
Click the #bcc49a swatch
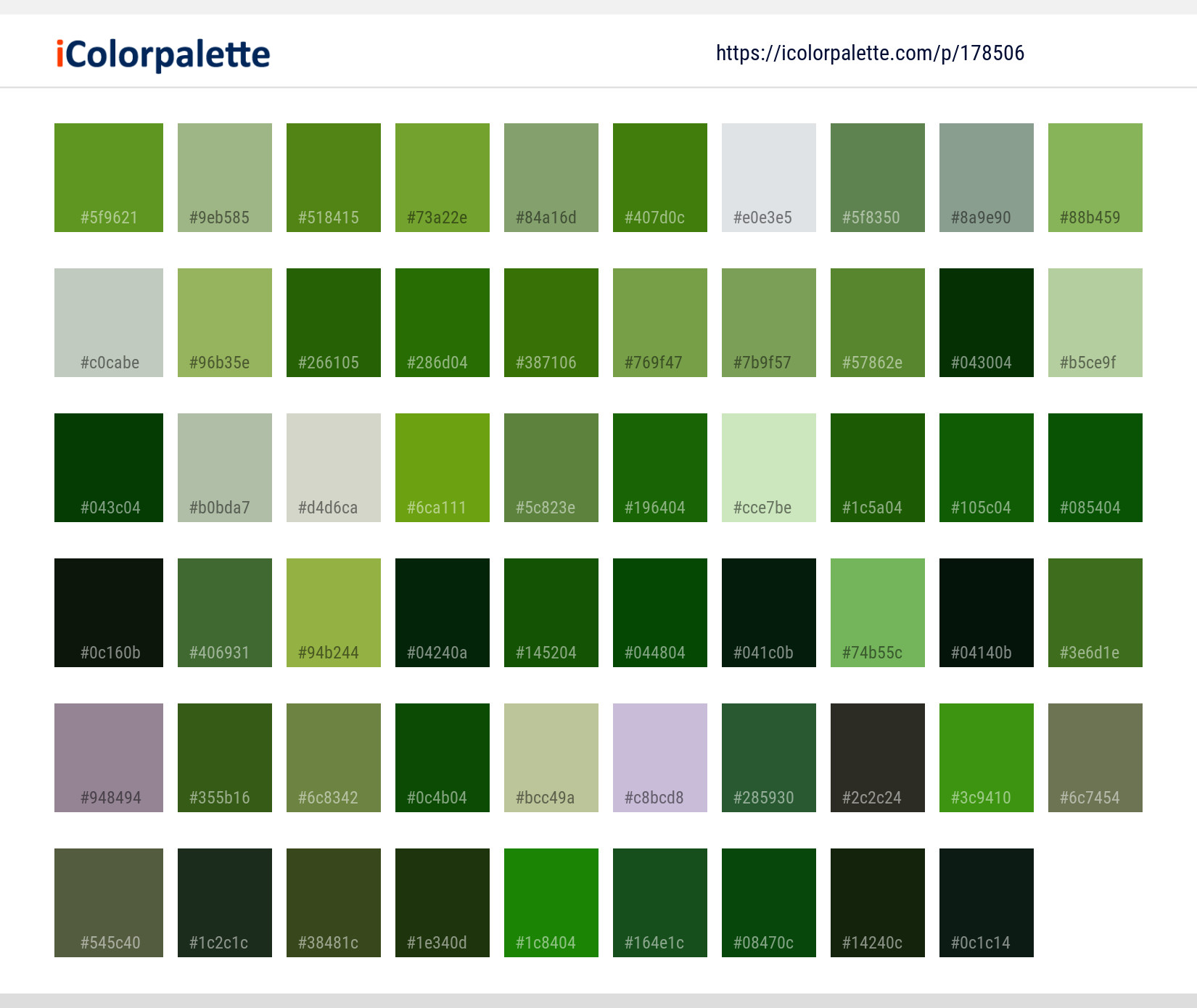pyautogui.click(x=551, y=758)
